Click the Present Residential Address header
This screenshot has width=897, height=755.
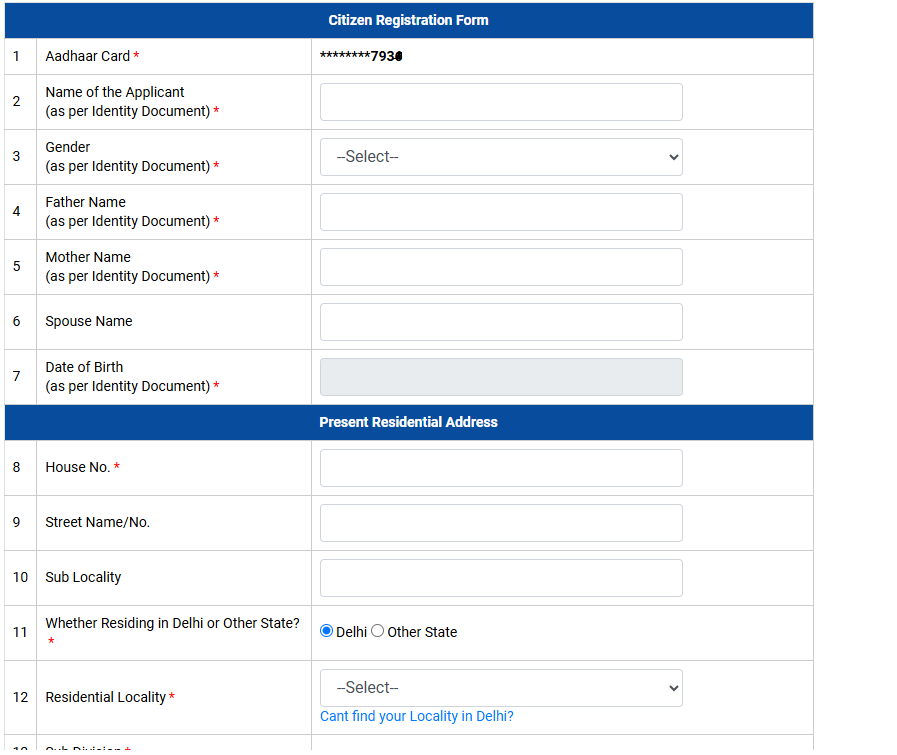pyautogui.click(x=408, y=422)
